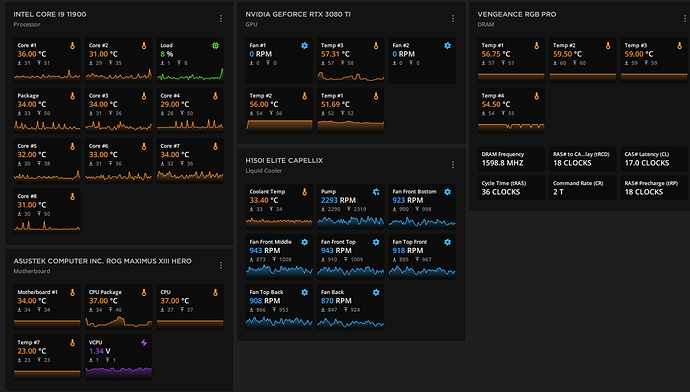Click the Coolant Temp thermometer icon
The image size is (690, 392).
[x=304, y=192]
